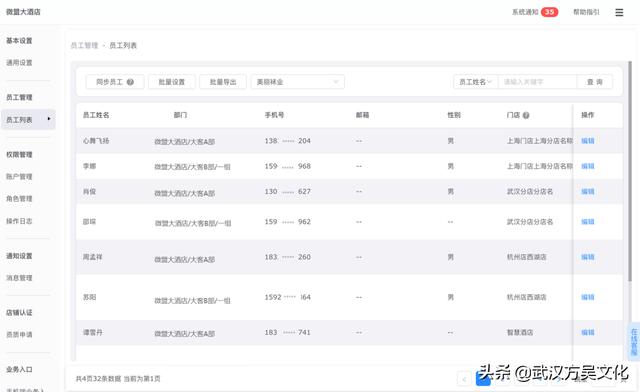Image resolution: width=640 pixels, height=392 pixels.
Task: Select 通用设置 in the sidebar
Action: [19, 62]
